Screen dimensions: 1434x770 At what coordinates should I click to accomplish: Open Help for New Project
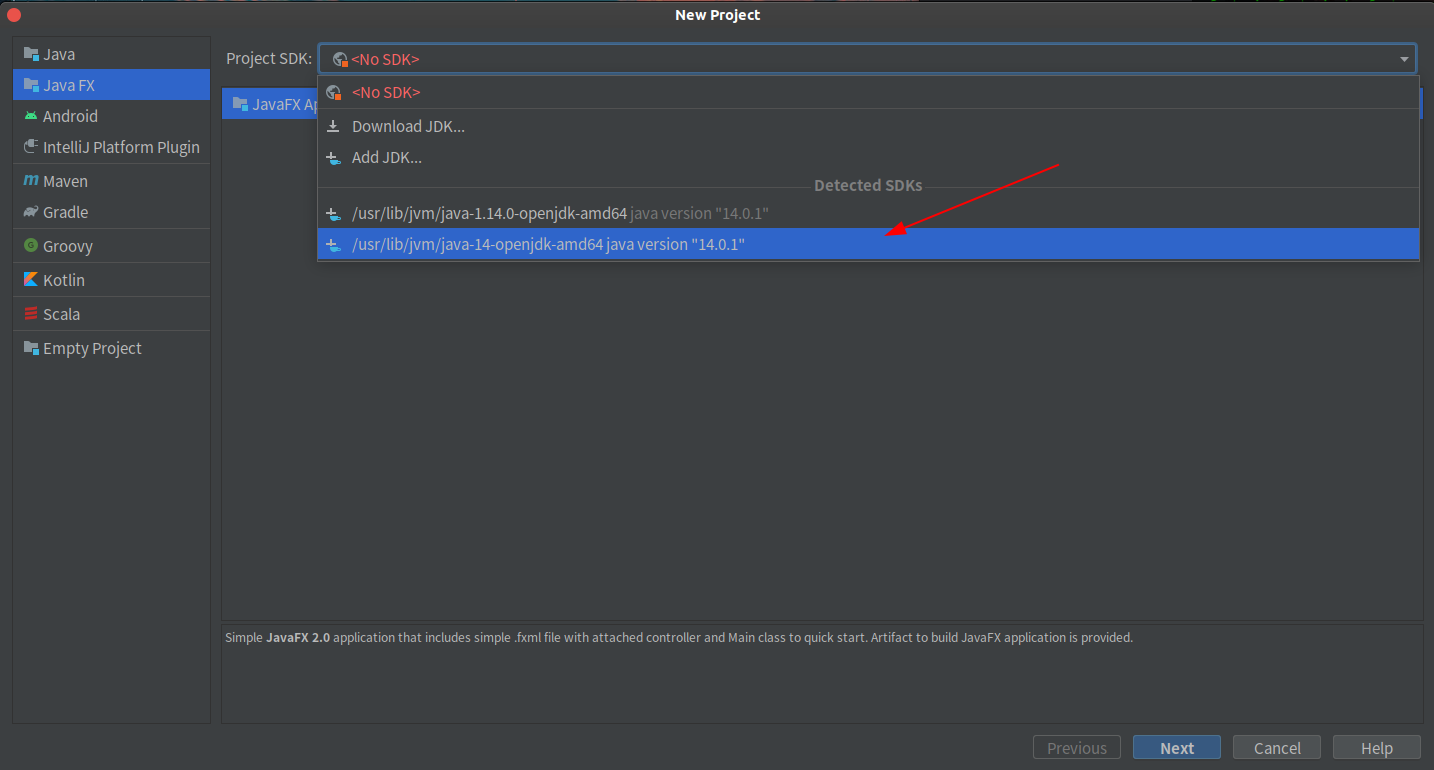pyautogui.click(x=1377, y=748)
